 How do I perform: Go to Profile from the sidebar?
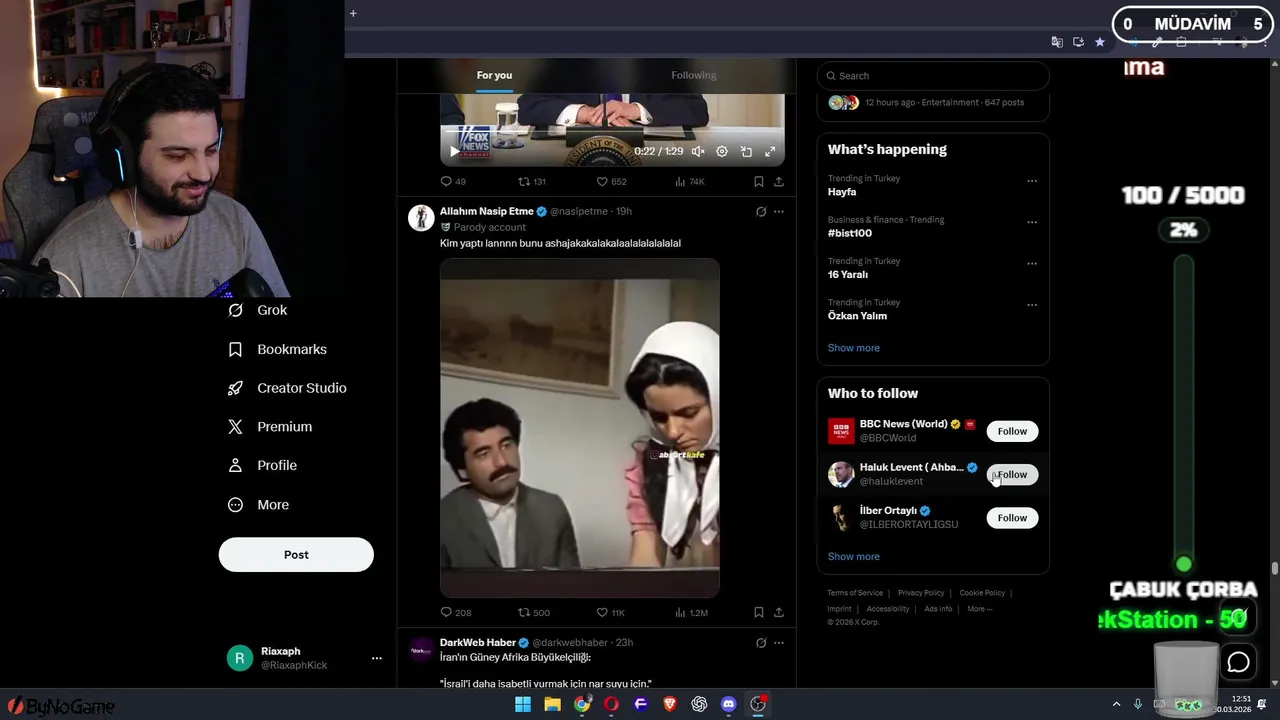click(262, 465)
